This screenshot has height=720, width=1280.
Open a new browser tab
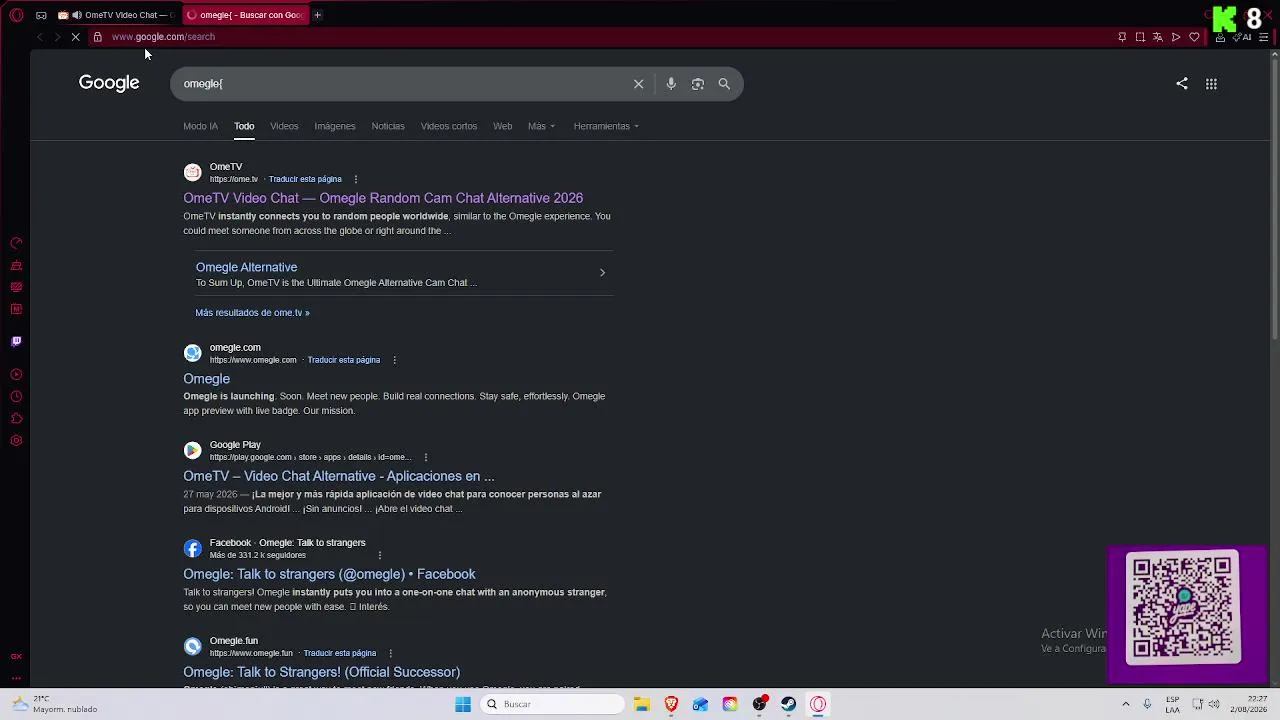point(317,15)
